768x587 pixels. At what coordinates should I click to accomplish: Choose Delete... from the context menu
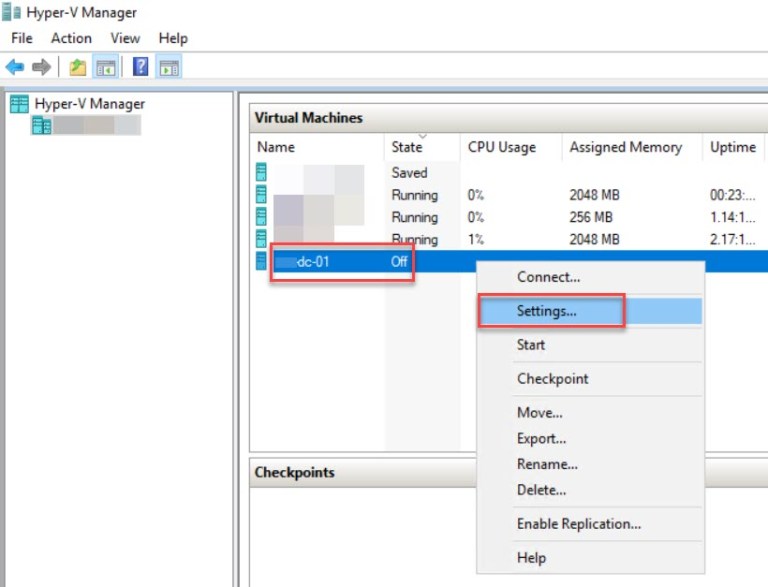(590, 489)
